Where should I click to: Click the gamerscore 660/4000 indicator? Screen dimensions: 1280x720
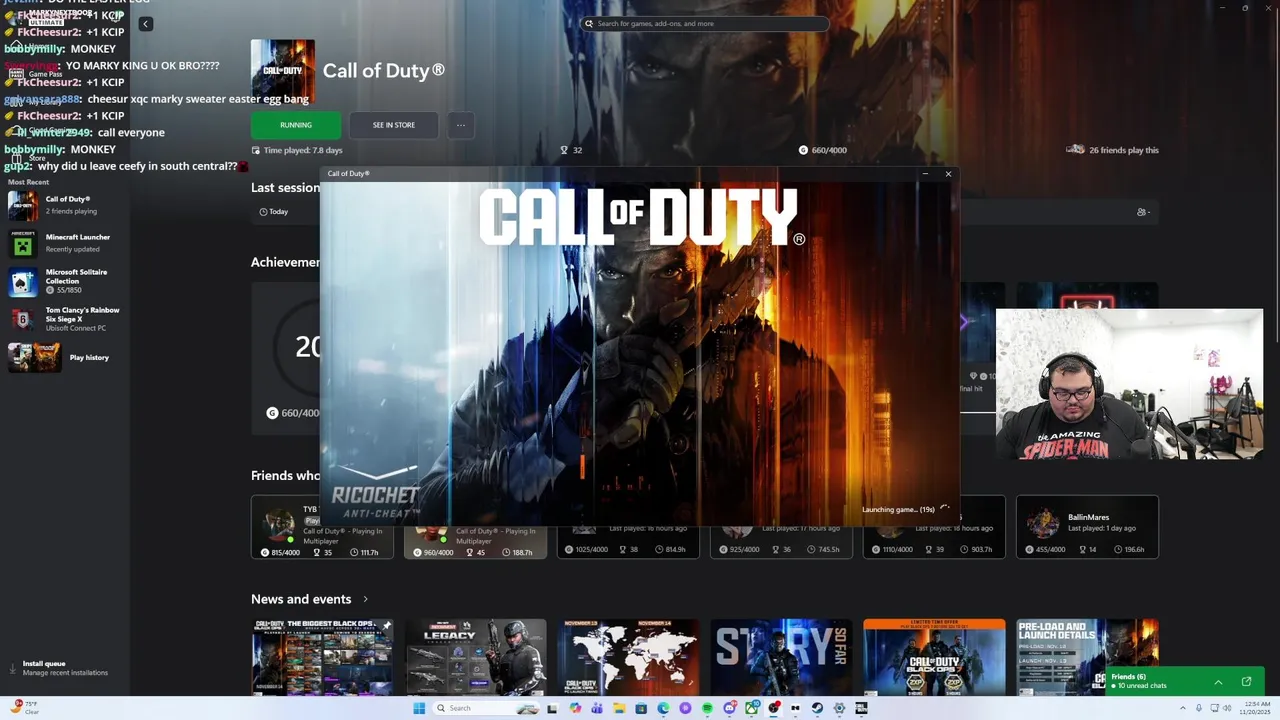click(x=823, y=150)
